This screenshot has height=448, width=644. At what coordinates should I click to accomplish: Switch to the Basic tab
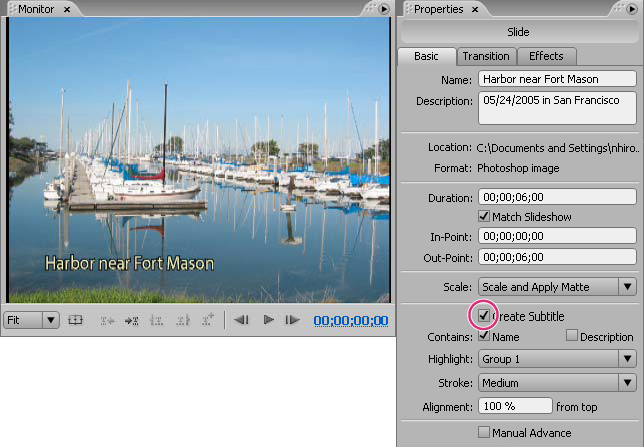[x=426, y=56]
